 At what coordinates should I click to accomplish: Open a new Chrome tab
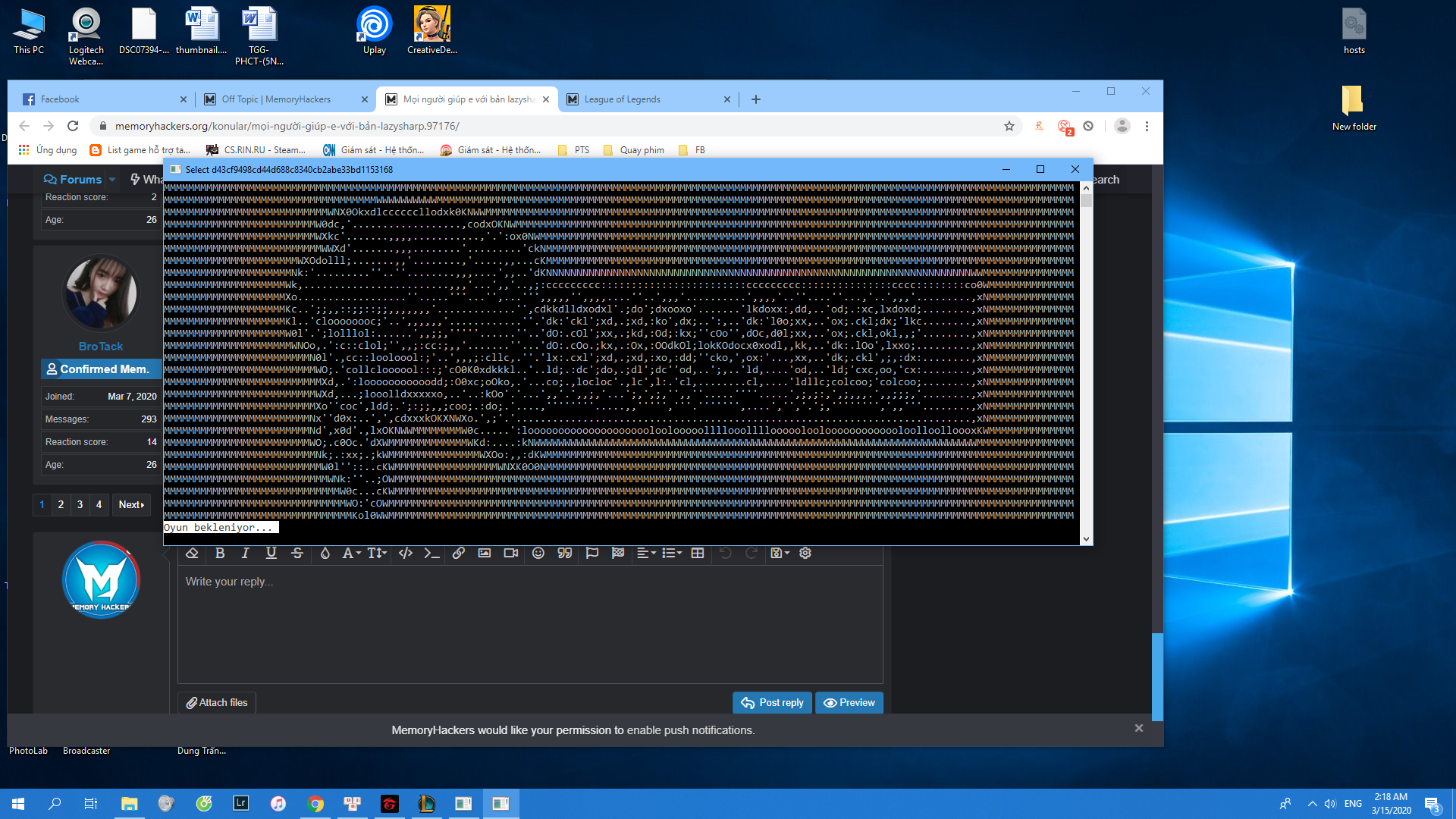(x=756, y=99)
